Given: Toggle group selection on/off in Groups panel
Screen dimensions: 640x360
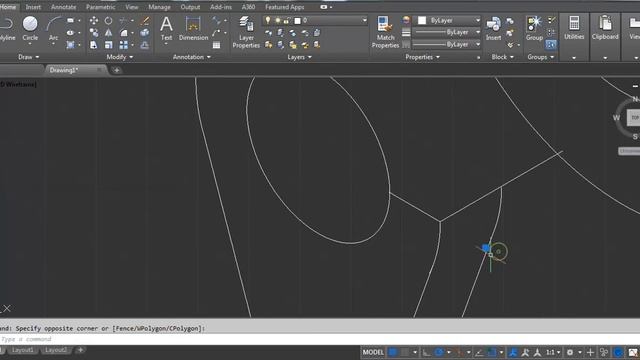Looking at the screenshot, I should click(551, 44).
